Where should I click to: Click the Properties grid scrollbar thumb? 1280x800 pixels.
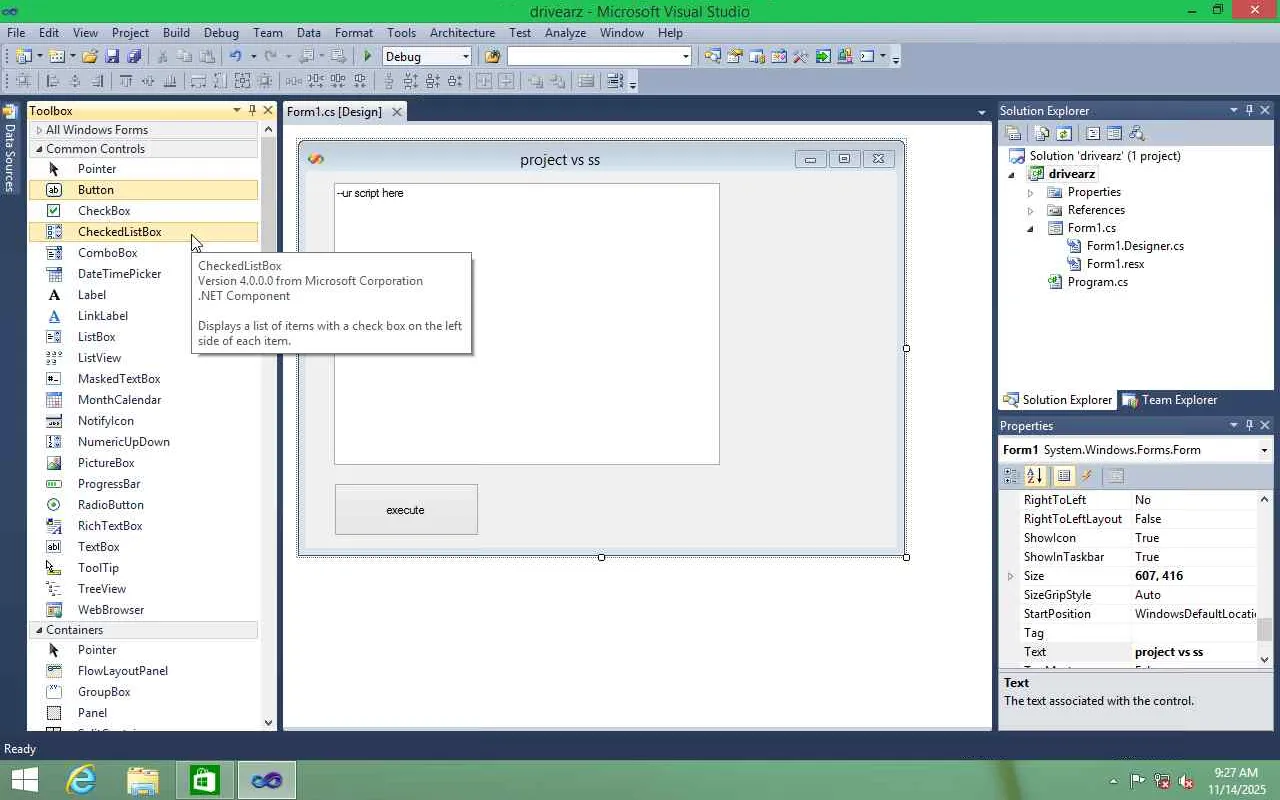click(1264, 629)
